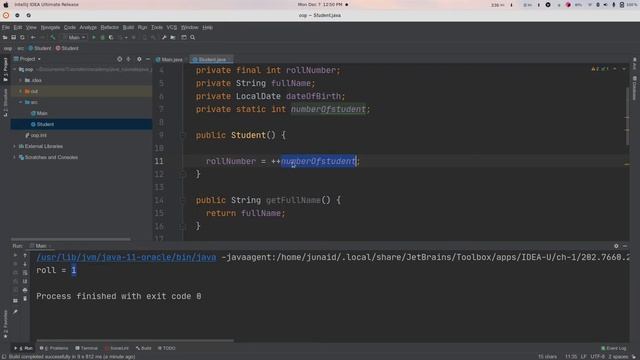
Task: Click the Up stack trace arrow
Action: [25, 255]
